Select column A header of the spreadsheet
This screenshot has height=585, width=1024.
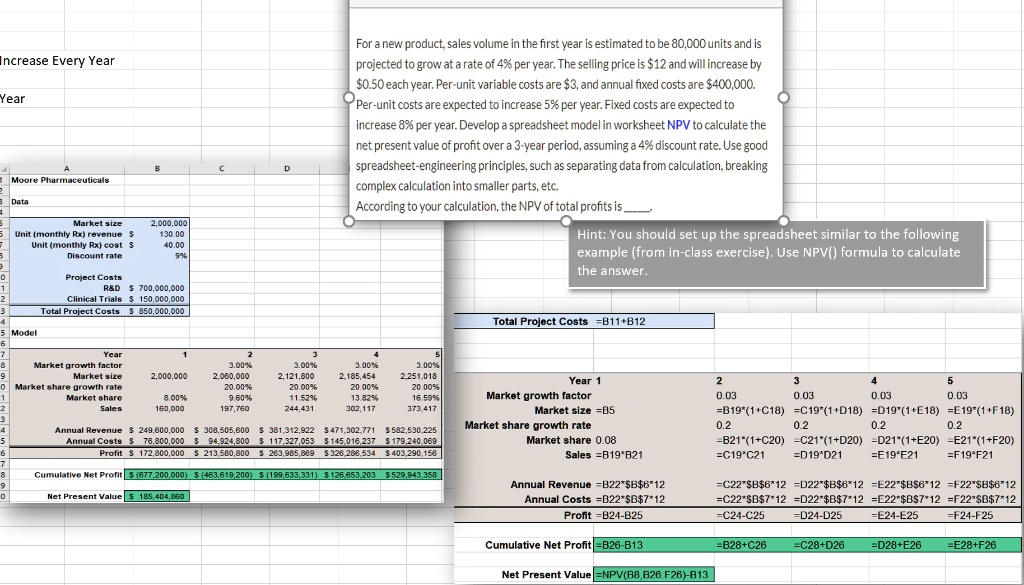(65, 167)
